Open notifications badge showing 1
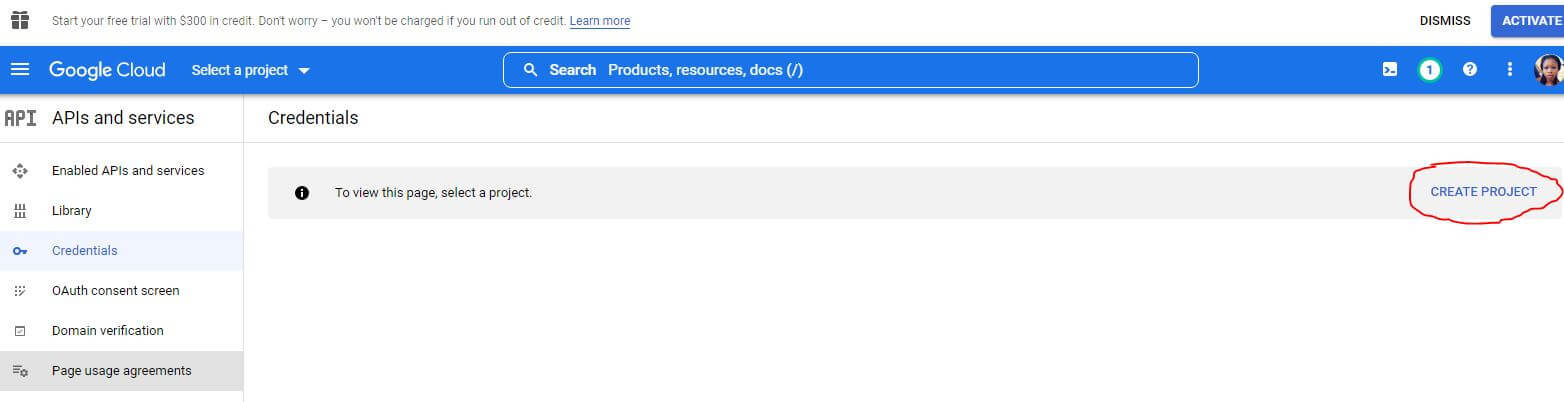The width and height of the screenshot is (1564, 402). (1430, 70)
